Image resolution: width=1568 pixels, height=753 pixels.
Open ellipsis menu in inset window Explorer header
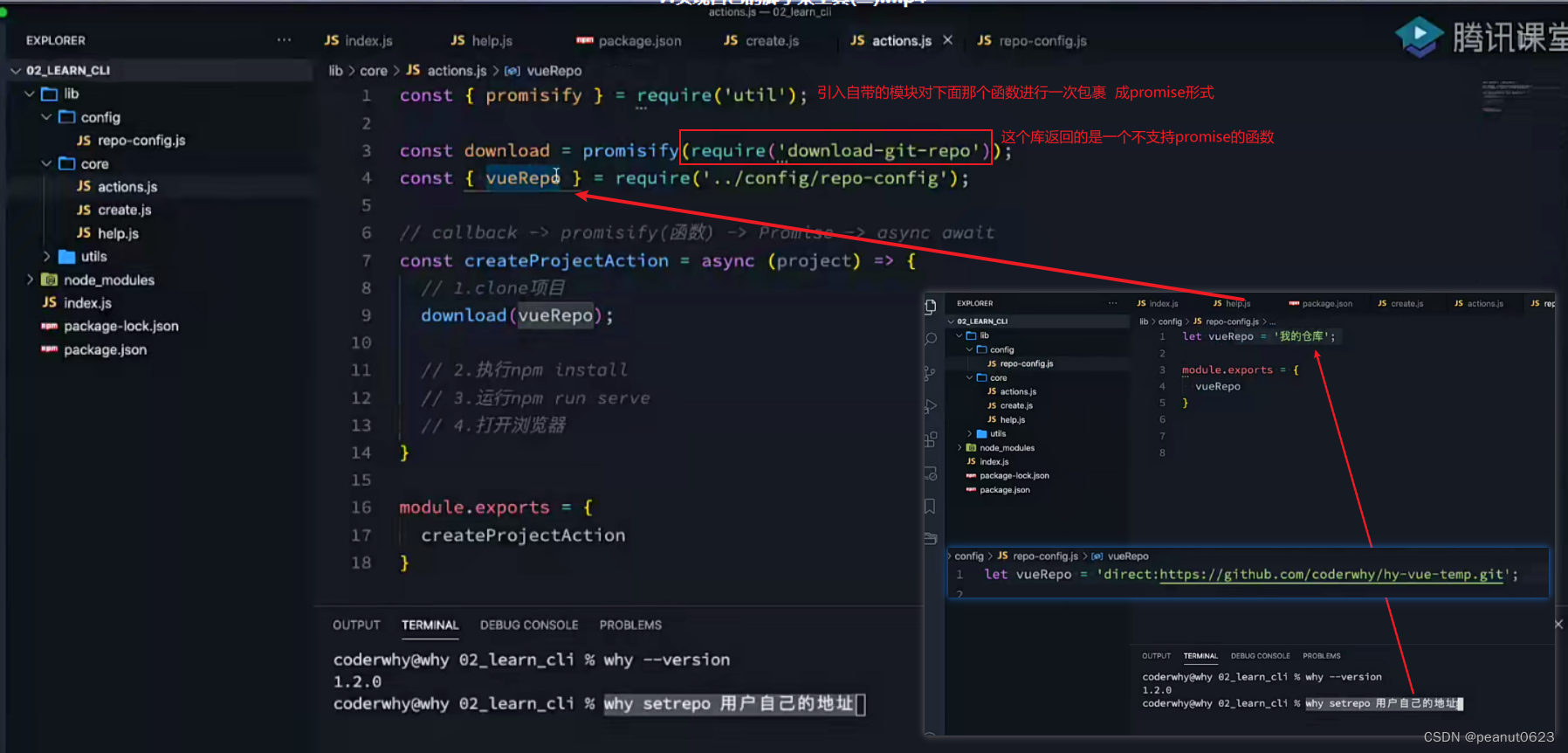[x=1112, y=303]
